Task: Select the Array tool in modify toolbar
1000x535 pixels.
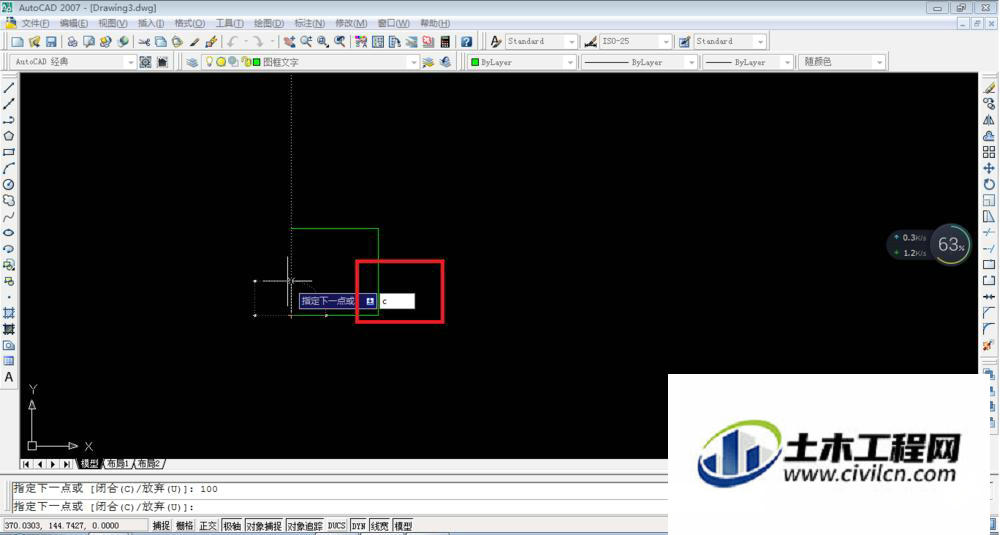Action: point(989,152)
